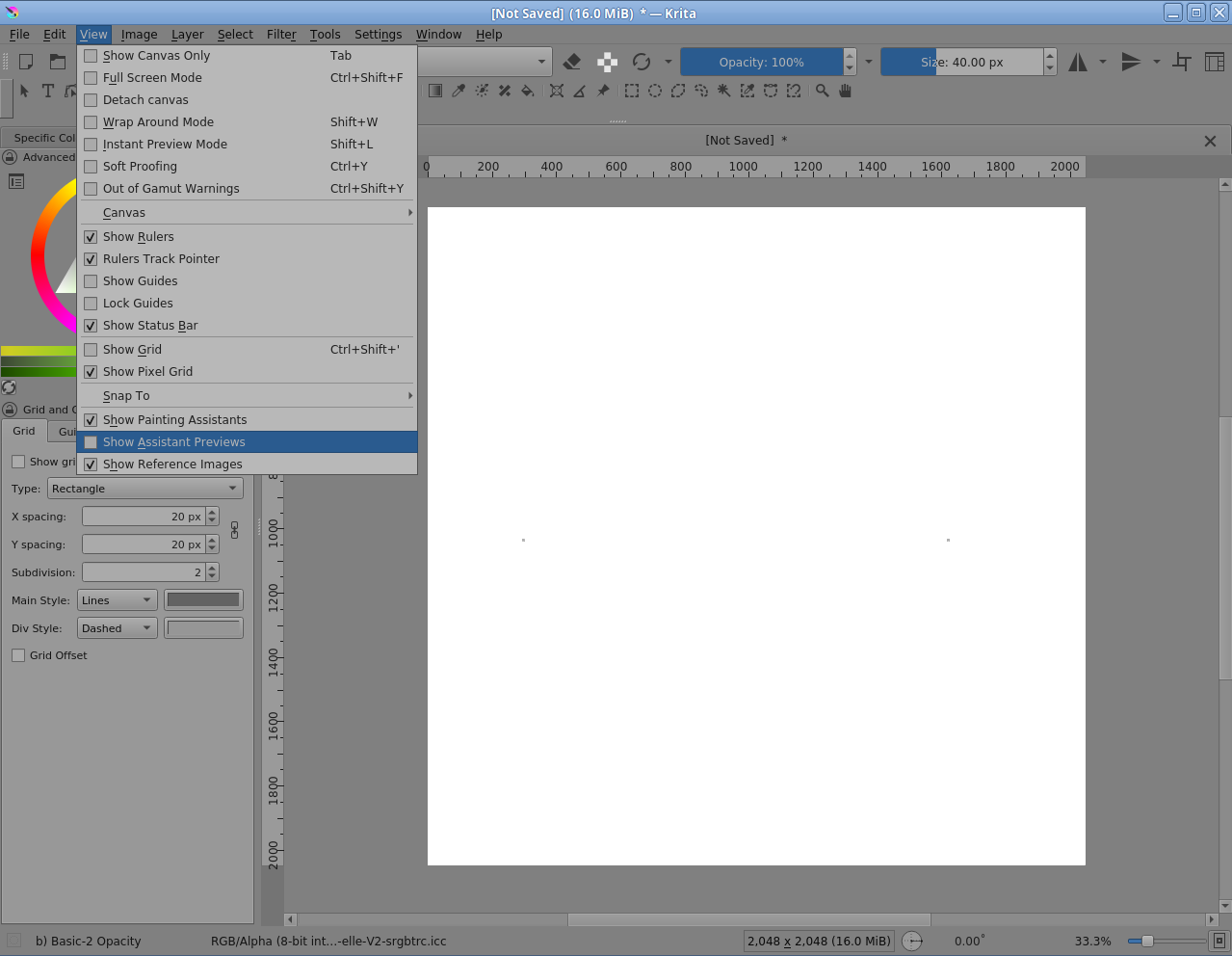Tick the Grid Offset checkbox
Screen dimensions: 1232x956
click(18, 655)
